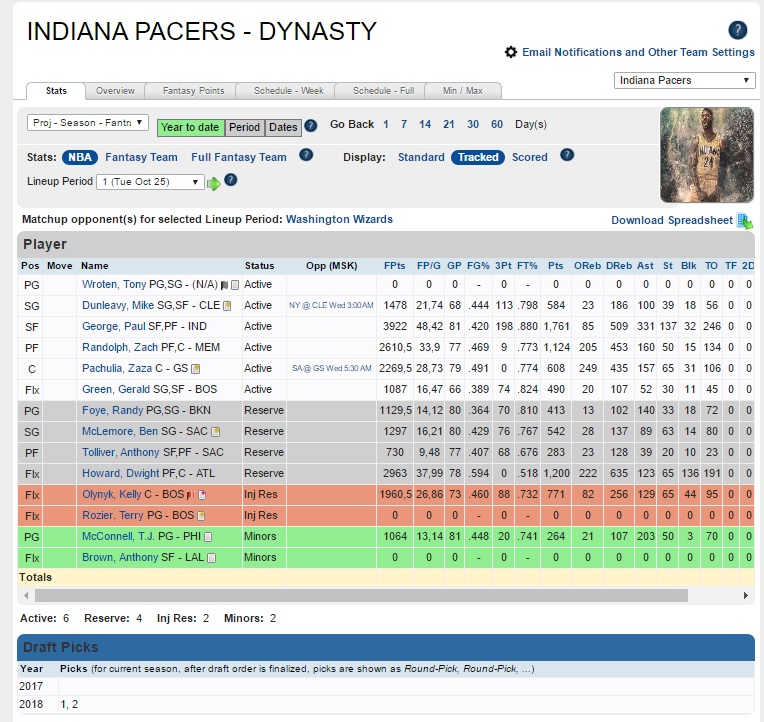
Task: Open the Fantasy Points tab
Action: pyautogui.click(x=193, y=91)
